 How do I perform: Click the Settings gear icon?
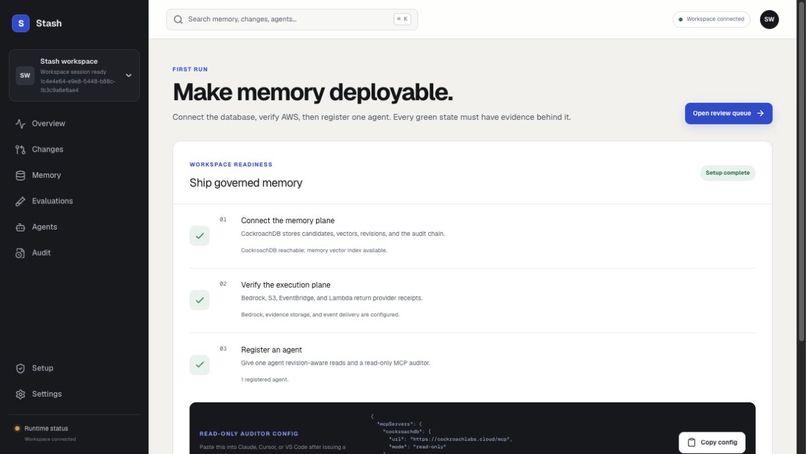pos(21,394)
